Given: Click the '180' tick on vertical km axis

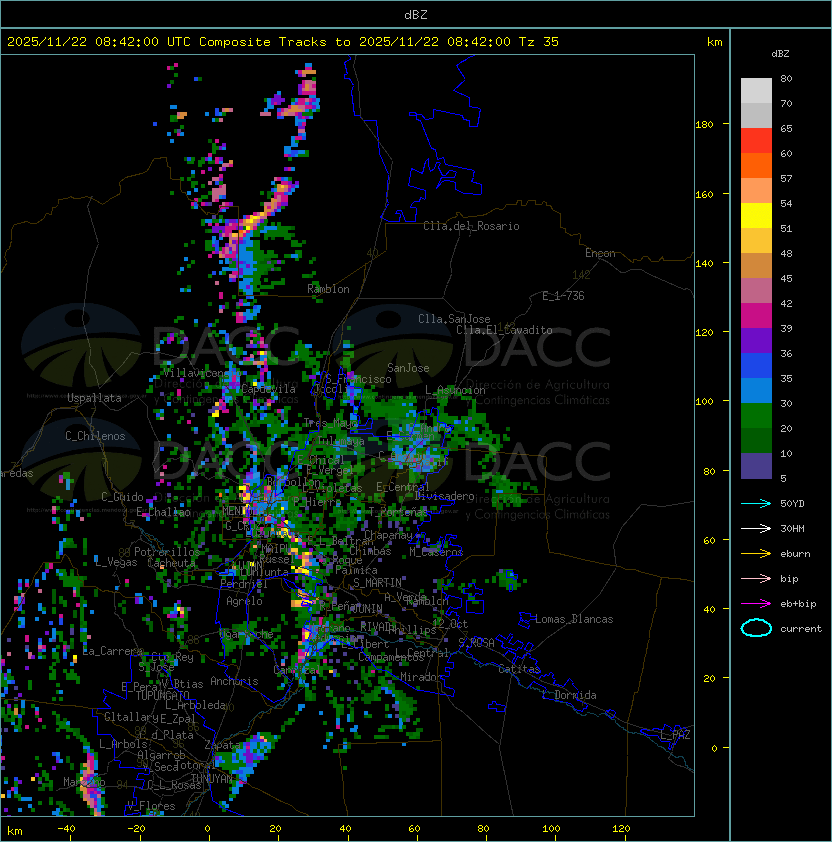Looking at the screenshot, I should (x=704, y=125).
